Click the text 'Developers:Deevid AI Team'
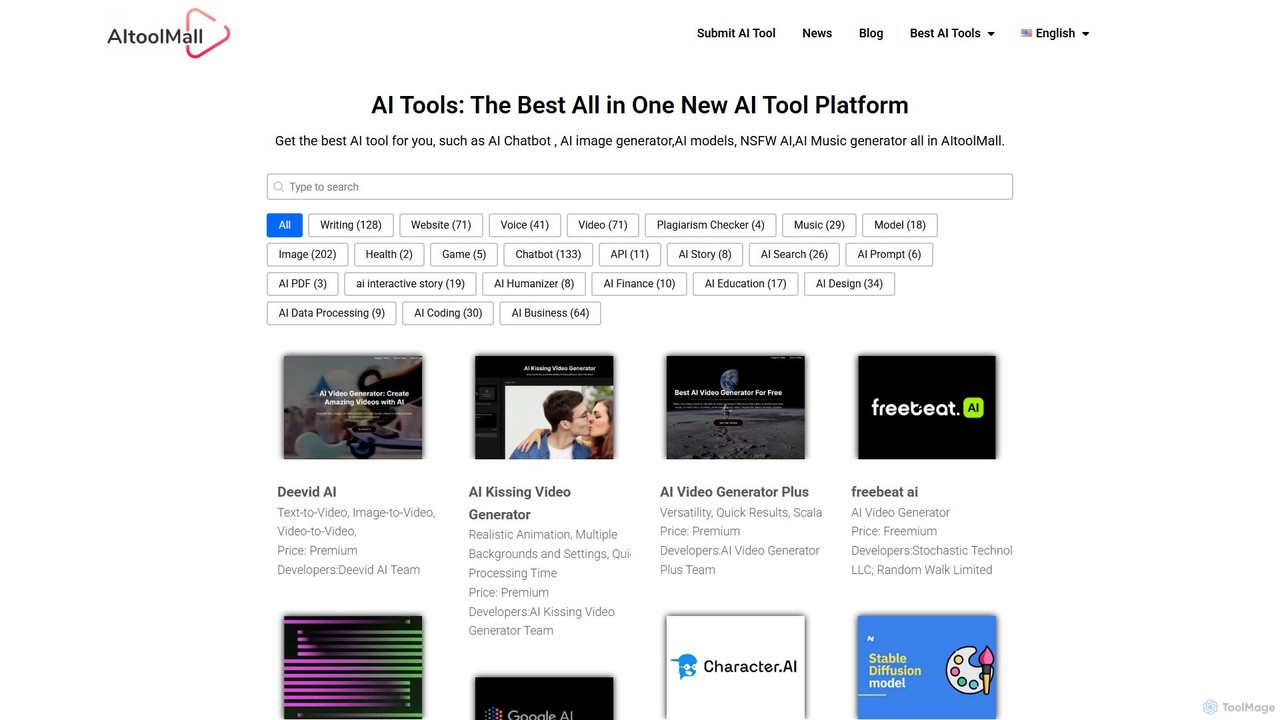Viewport: 1280px width, 720px height. click(x=349, y=570)
